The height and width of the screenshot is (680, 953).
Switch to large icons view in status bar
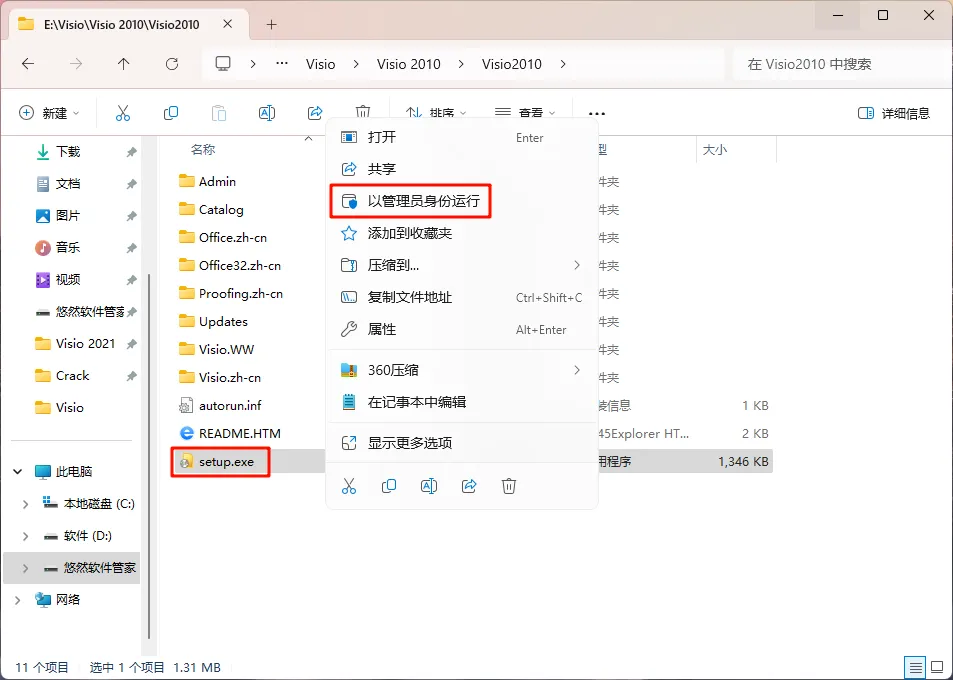[938, 667]
